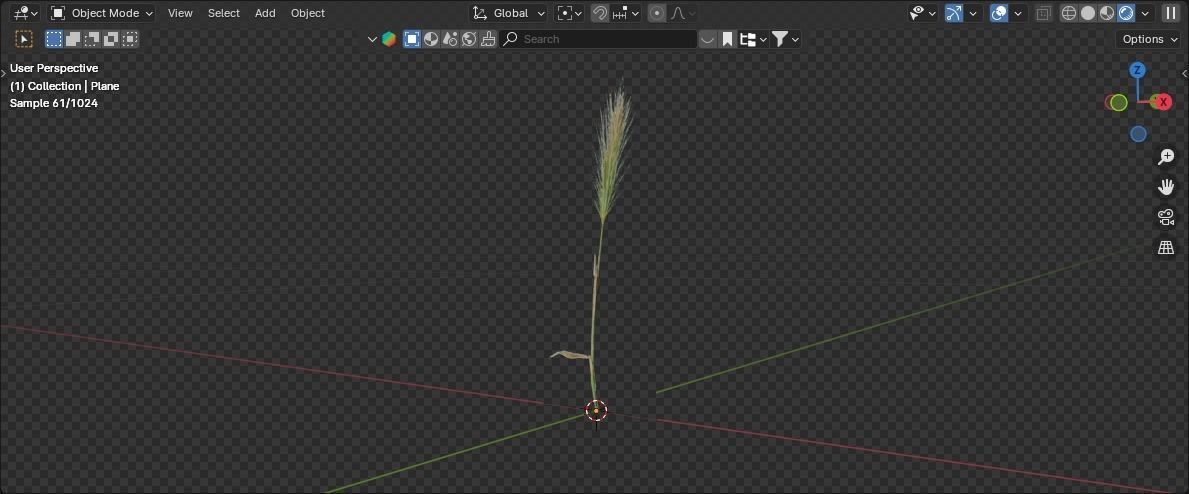Open the display mode dropdown arrow
1189x494 pixels.
763,39
